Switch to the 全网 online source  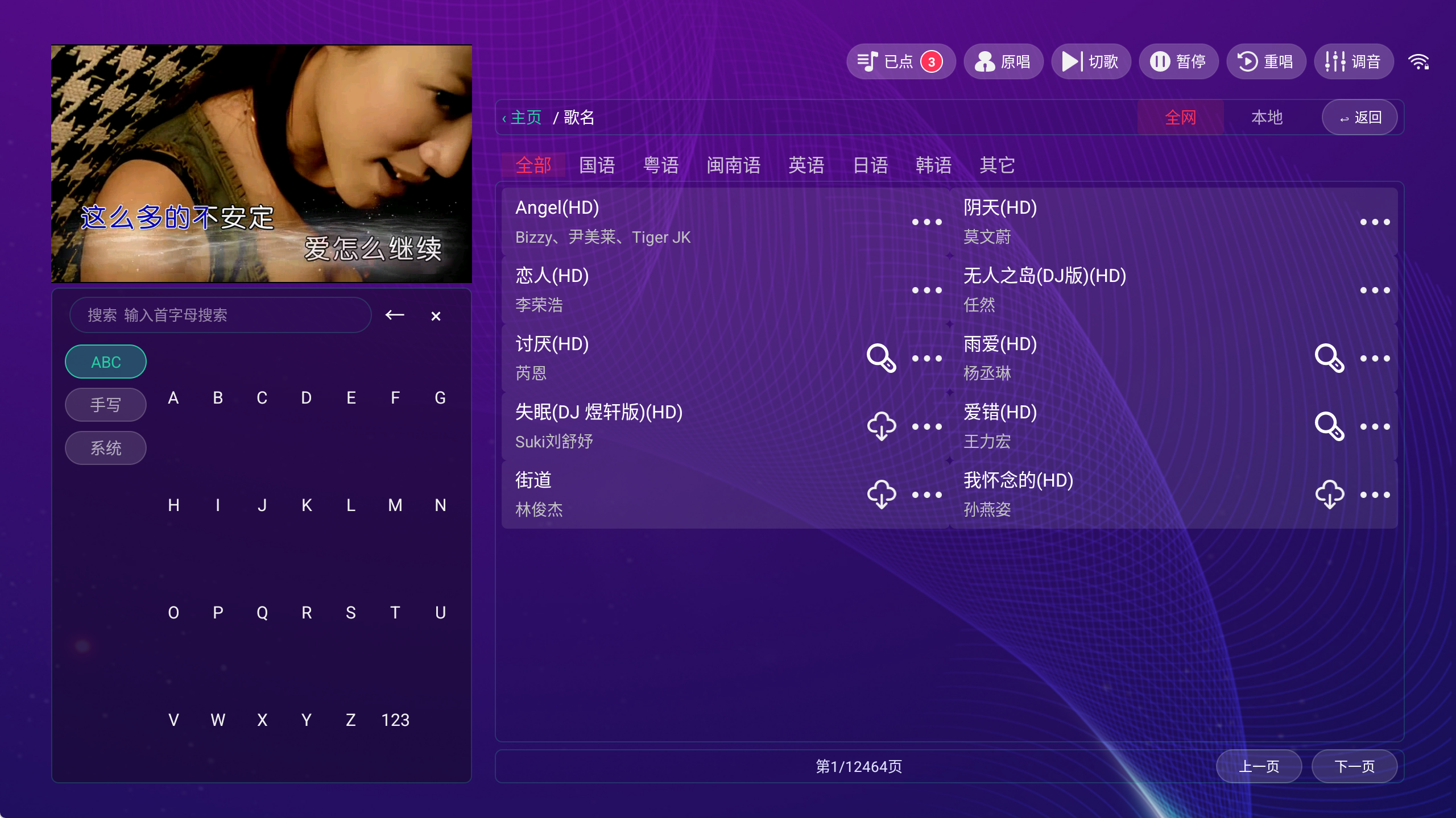(1181, 118)
